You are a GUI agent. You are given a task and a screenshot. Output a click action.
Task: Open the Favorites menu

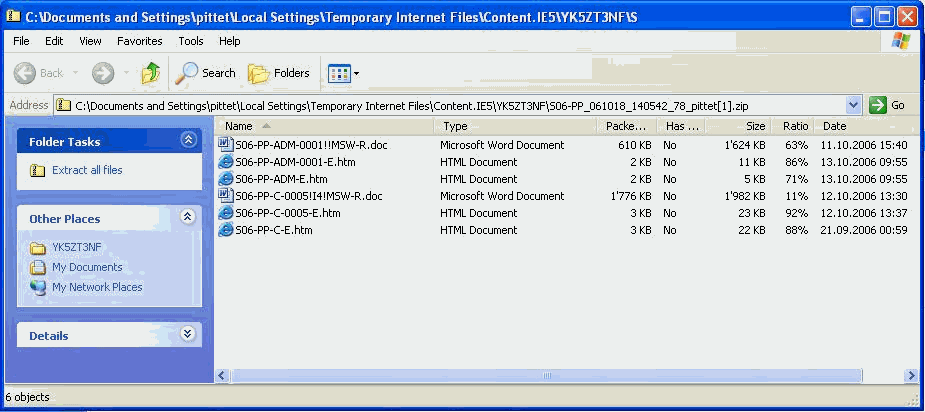(140, 41)
